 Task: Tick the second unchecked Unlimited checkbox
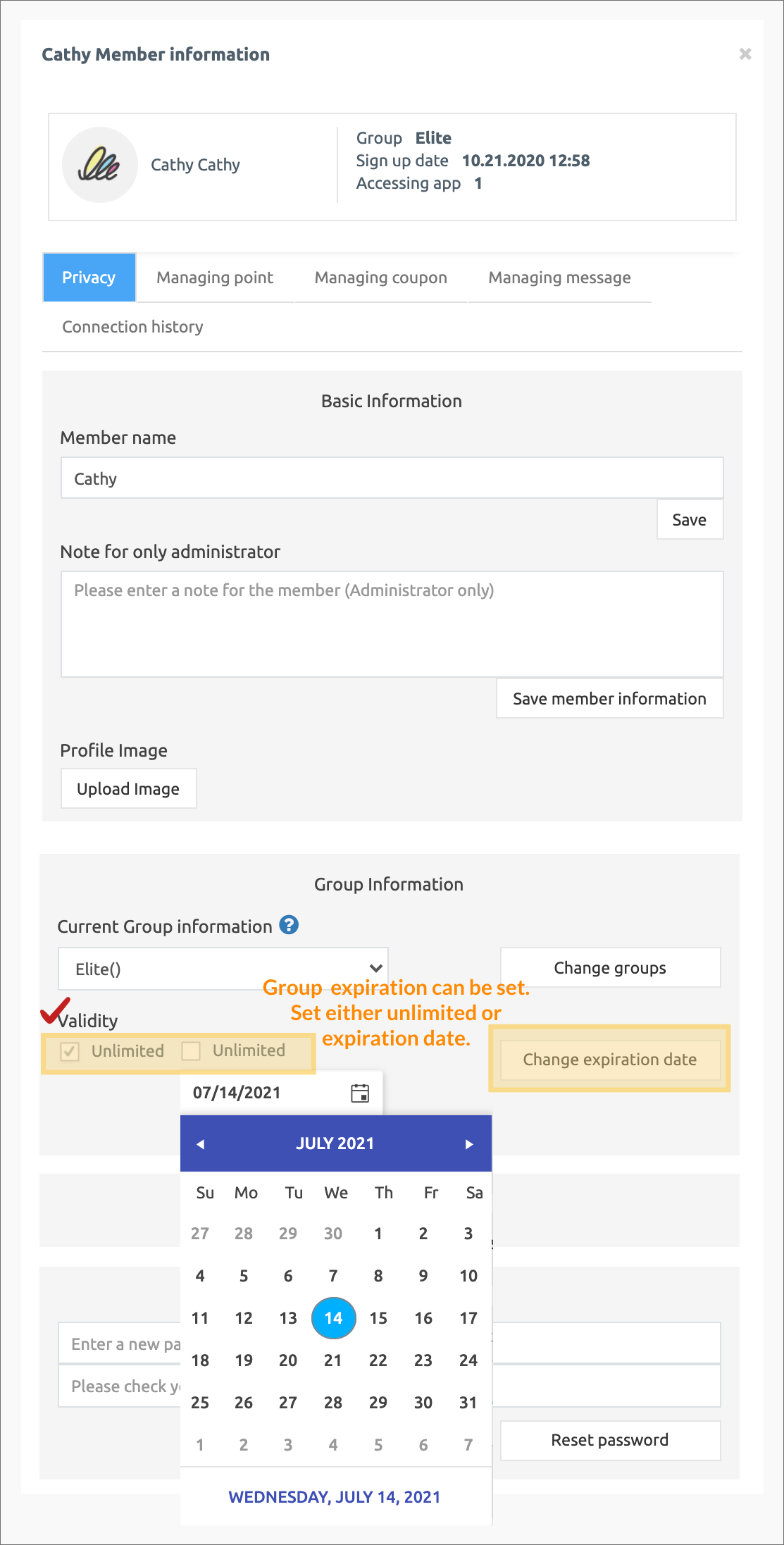click(x=191, y=1051)
